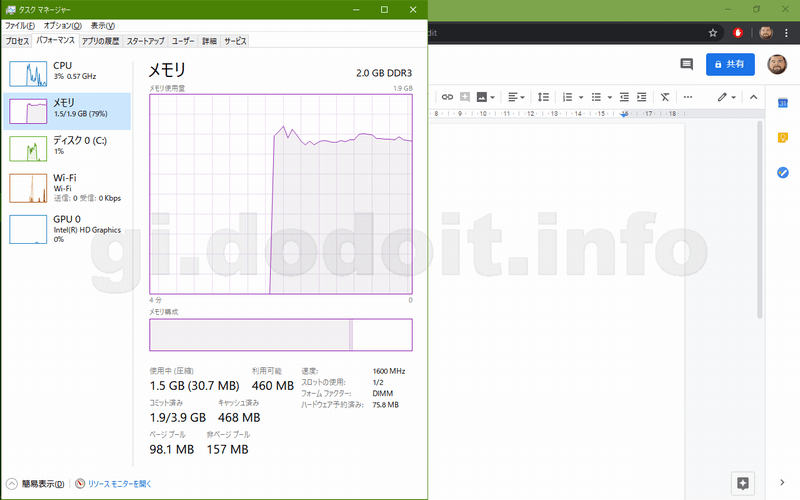Open comment history in Google Docs
The height and width of the screenshot is (500, 800).
click(687, 64)
